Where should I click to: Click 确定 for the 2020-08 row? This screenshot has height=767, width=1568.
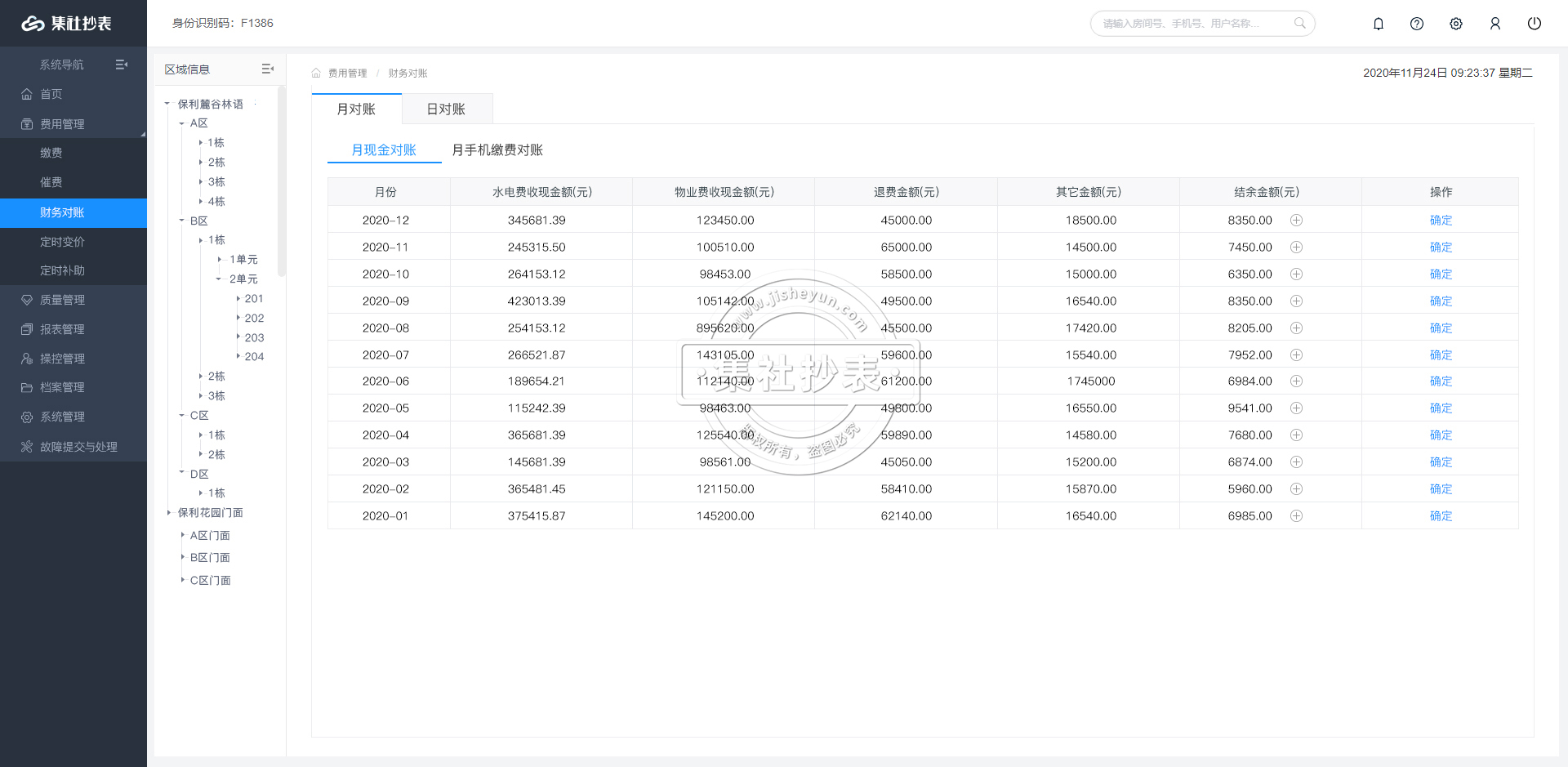click(x=1441, y=328)
